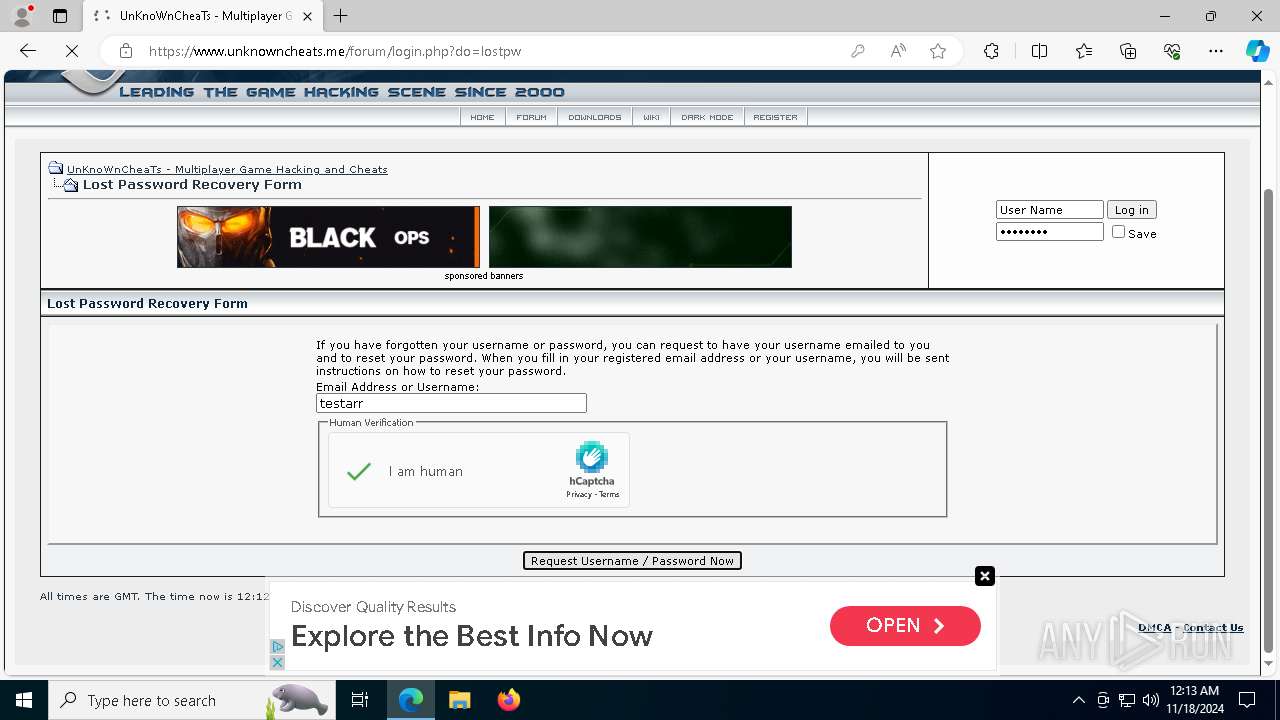Screen dimensions: 1280x720
Task: Open Microsoft Edge from the taskbar
Action: click(x=411, y=700)
